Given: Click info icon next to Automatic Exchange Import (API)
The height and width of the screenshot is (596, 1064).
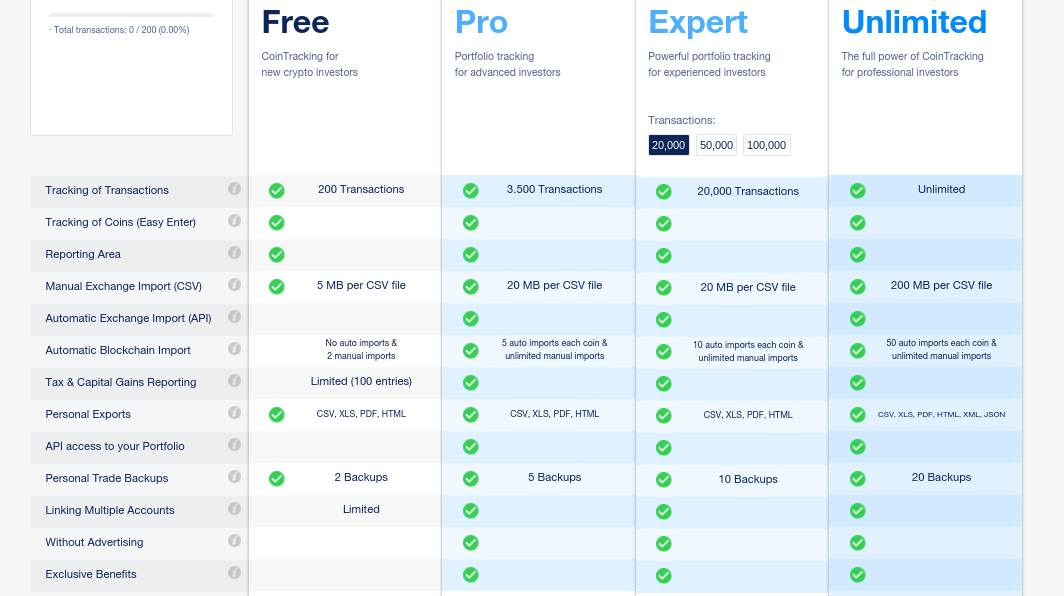Looking at the screenshot, I should [x=234, y=316].
